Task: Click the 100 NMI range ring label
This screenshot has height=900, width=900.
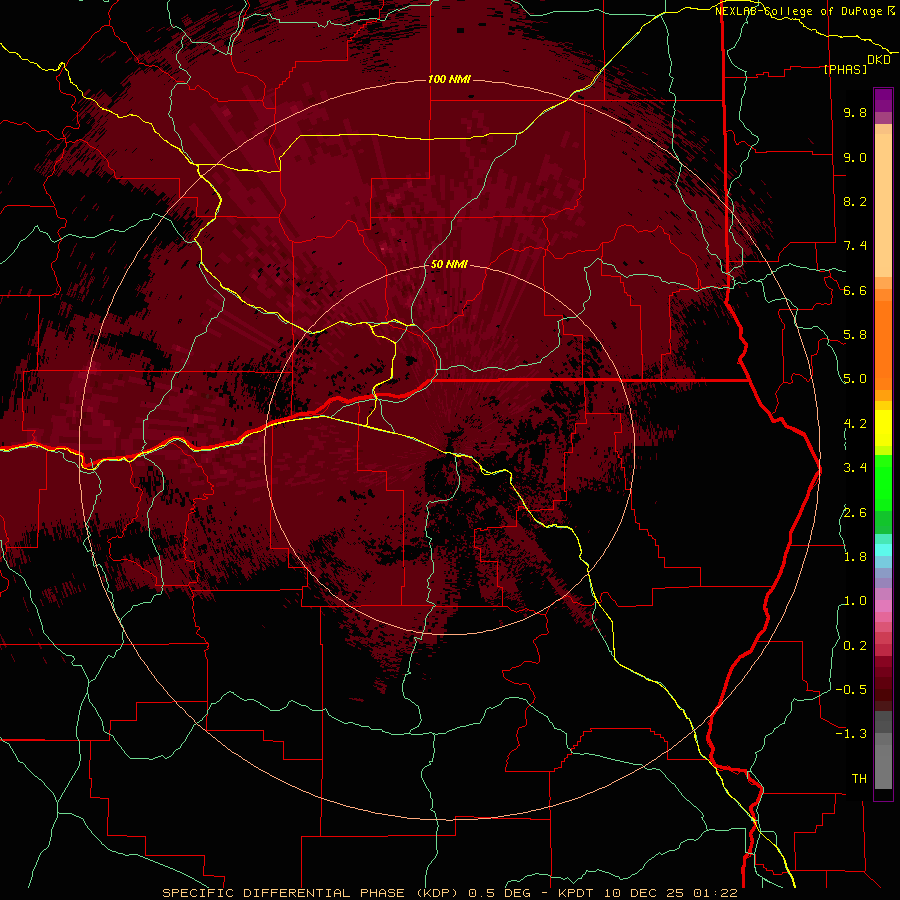Action: click(449, 79)
